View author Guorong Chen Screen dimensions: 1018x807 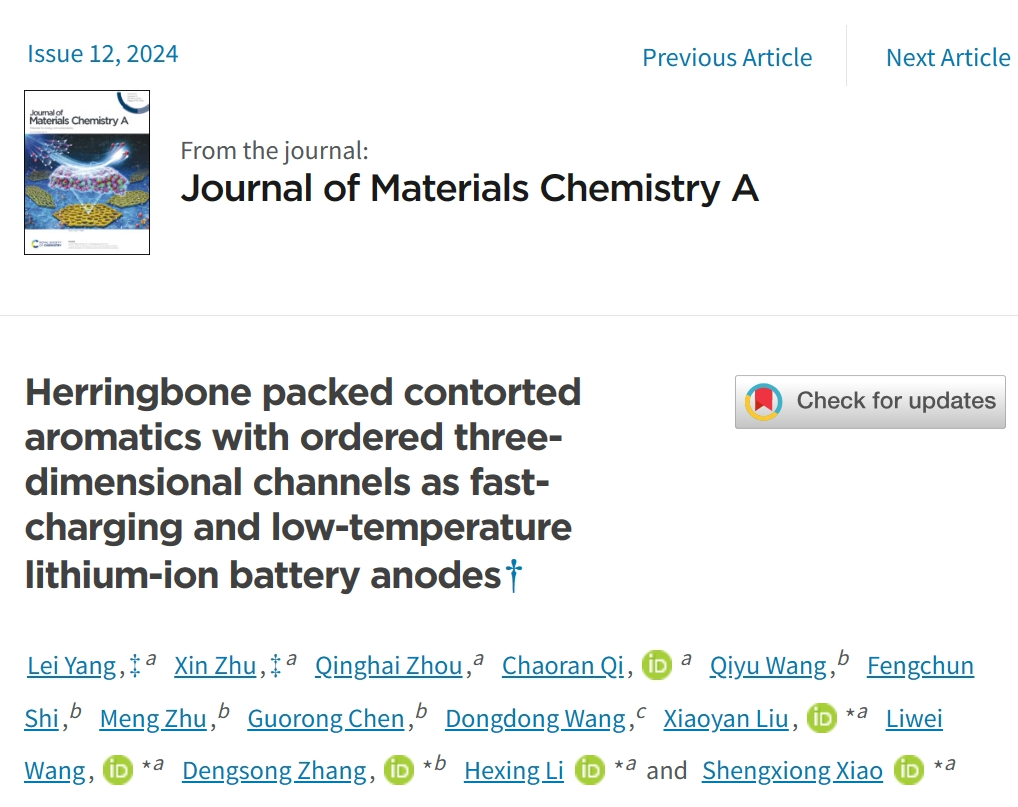[326, 719]
